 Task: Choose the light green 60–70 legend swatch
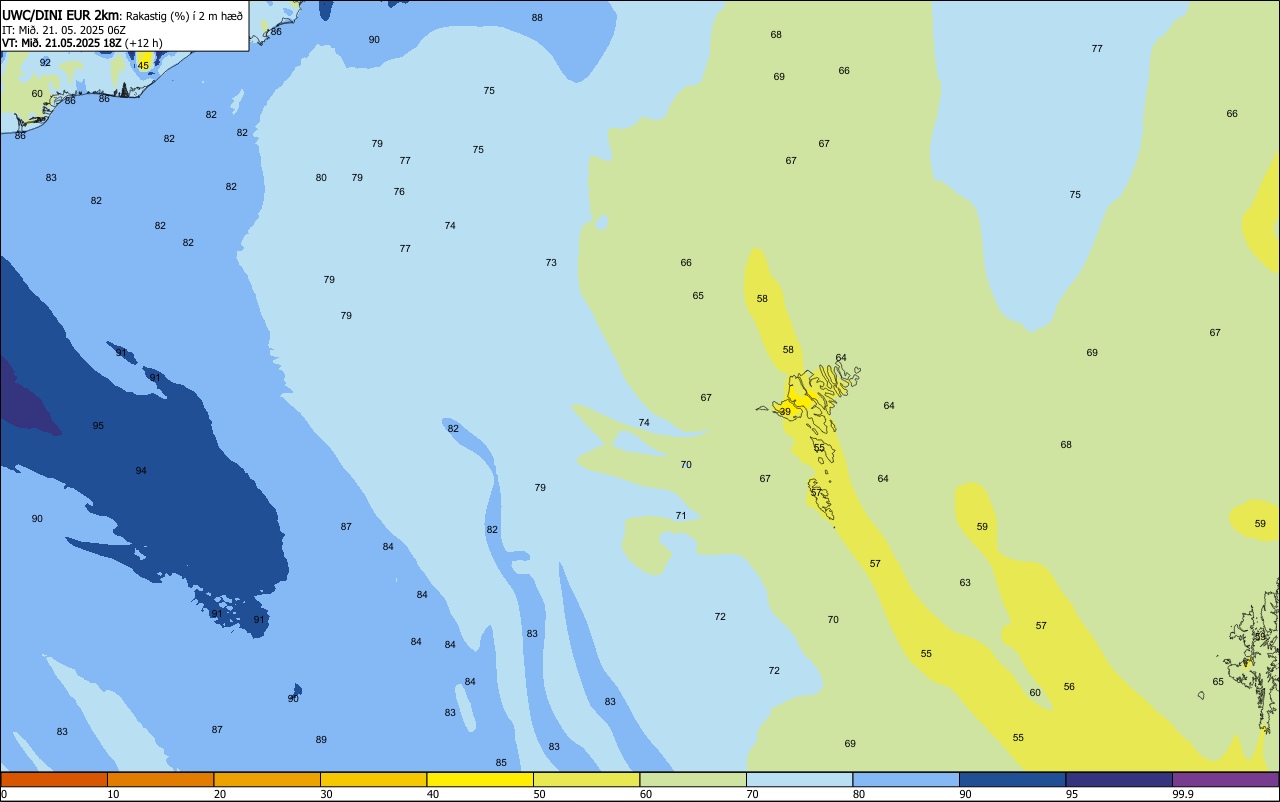tap(693, 779)
